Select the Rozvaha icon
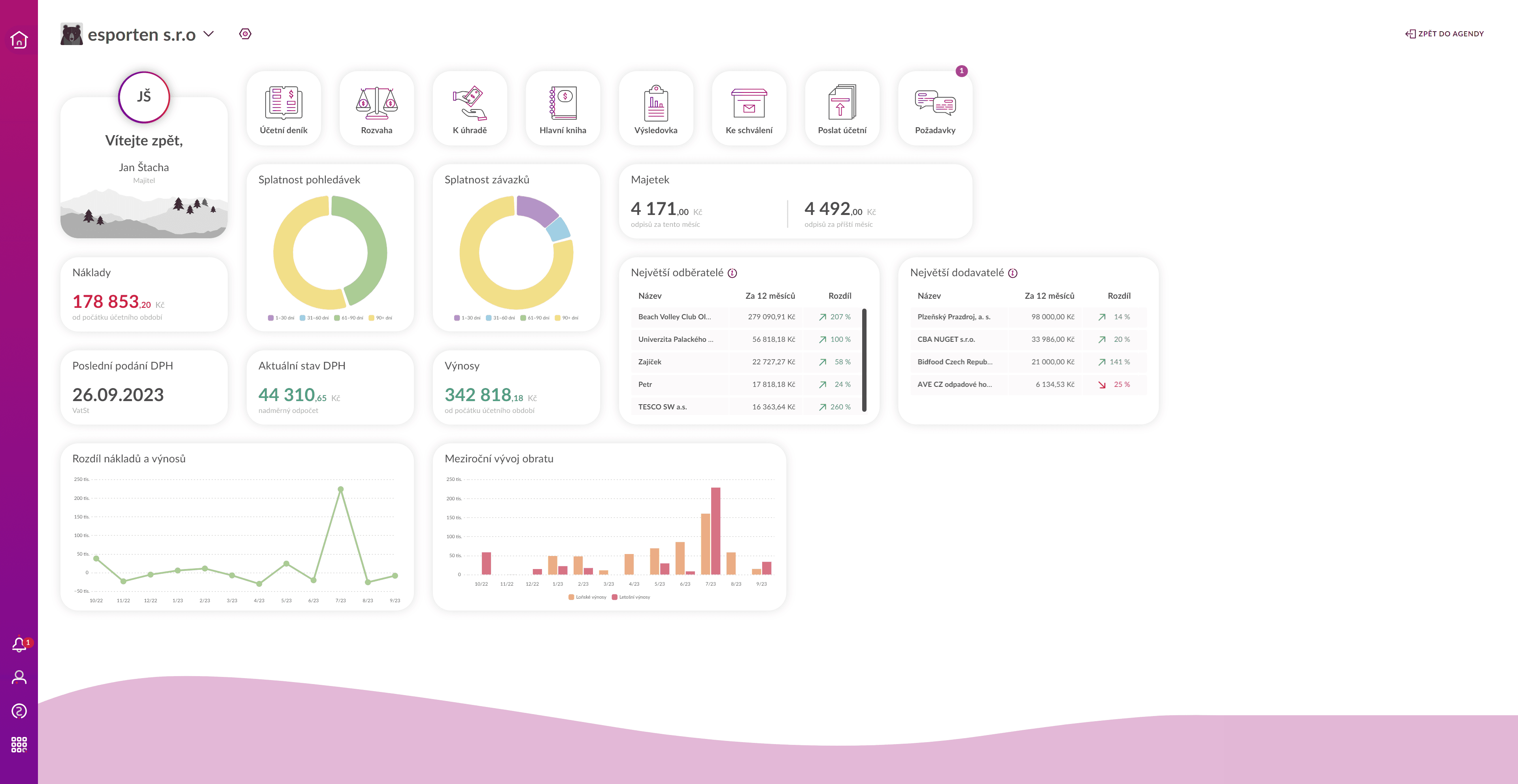The width and height of the screenshot is (1518, 784). tap(377, 108)
